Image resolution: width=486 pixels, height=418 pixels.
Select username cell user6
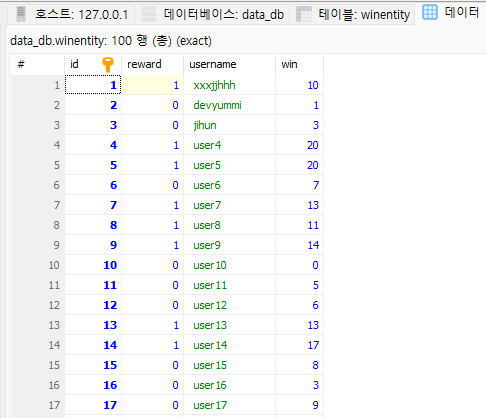229,185
